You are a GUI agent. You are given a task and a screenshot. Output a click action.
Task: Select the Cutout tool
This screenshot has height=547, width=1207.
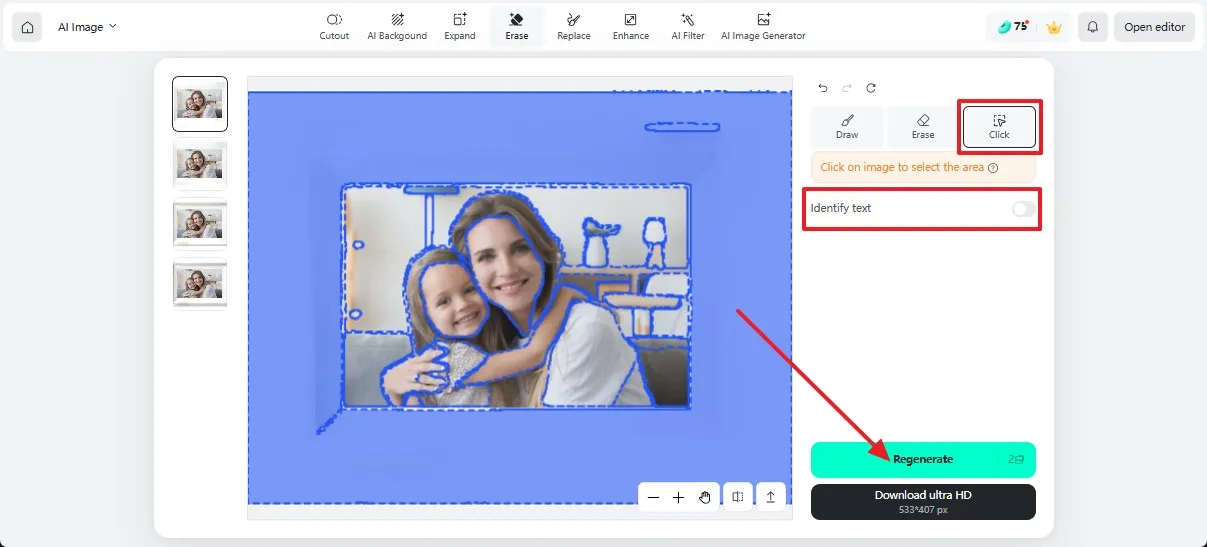(334, 27)
